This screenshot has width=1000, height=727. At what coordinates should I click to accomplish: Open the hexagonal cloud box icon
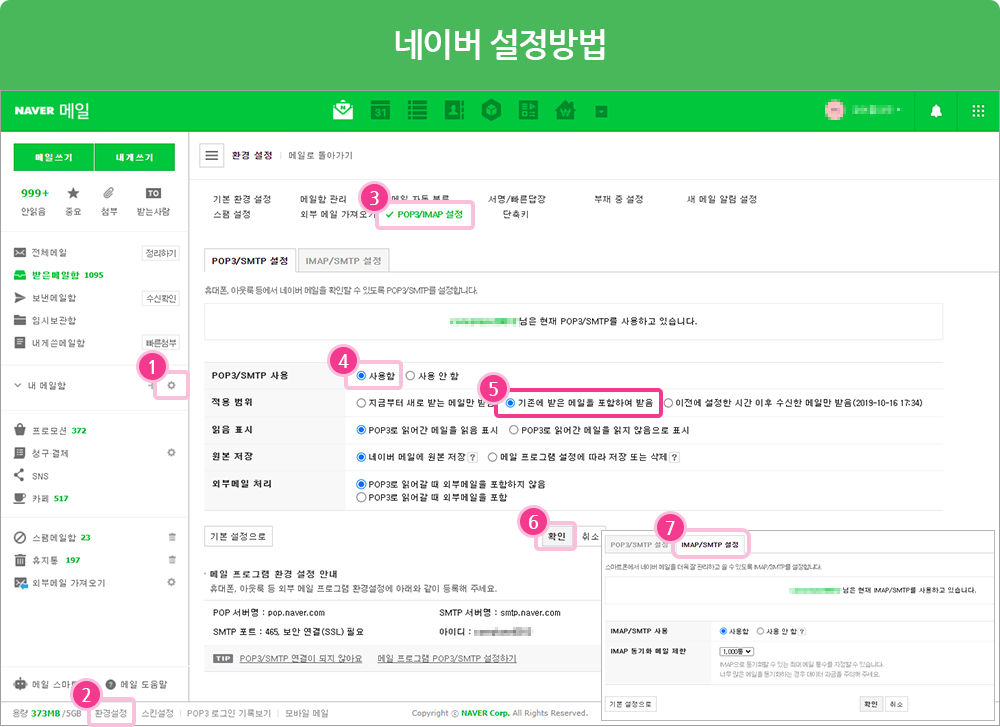[491, 110]
